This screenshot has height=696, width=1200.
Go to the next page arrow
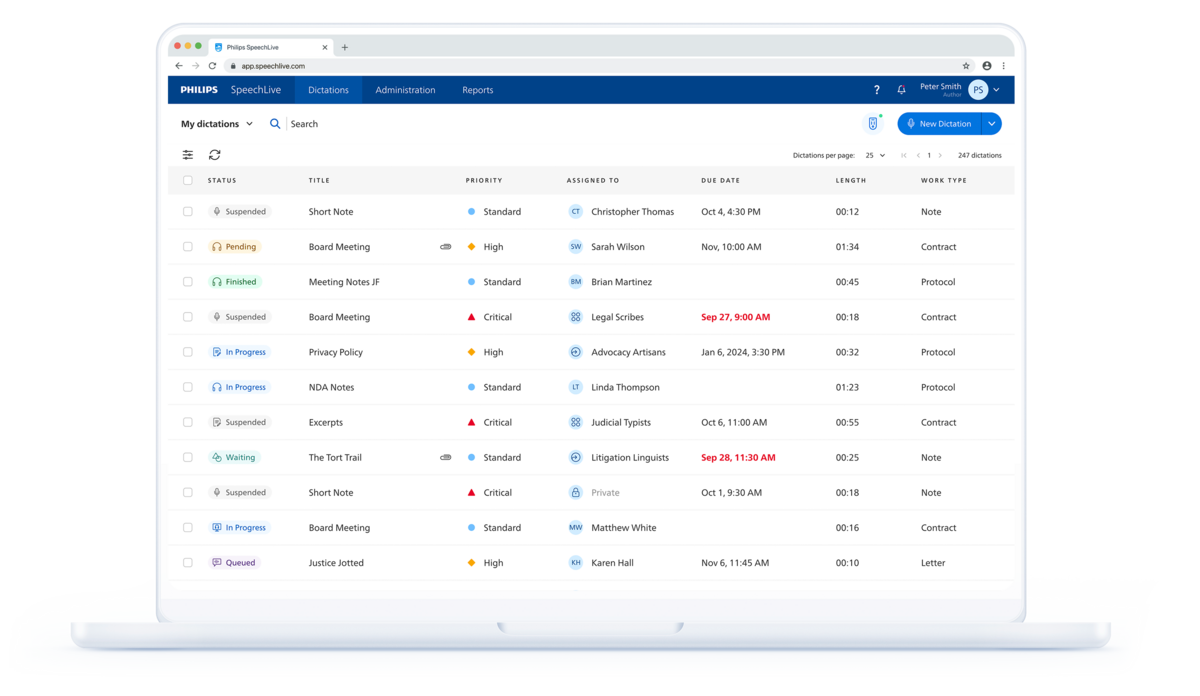(940, 156)
